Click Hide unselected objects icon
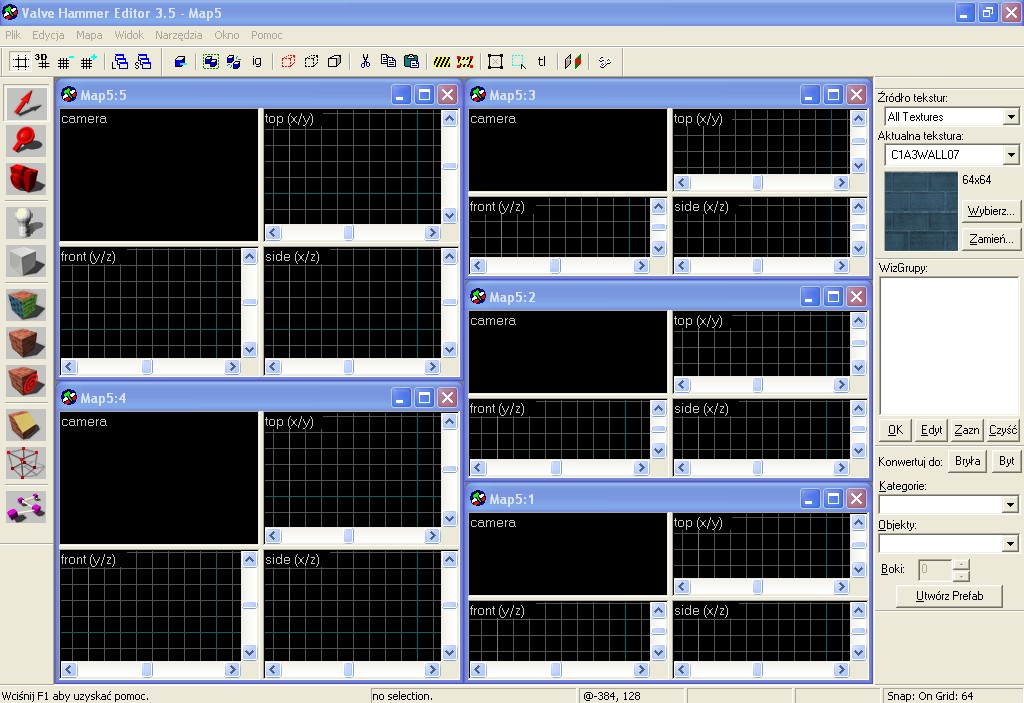Viewport: 1024px width, 703px height. (312, 62)
